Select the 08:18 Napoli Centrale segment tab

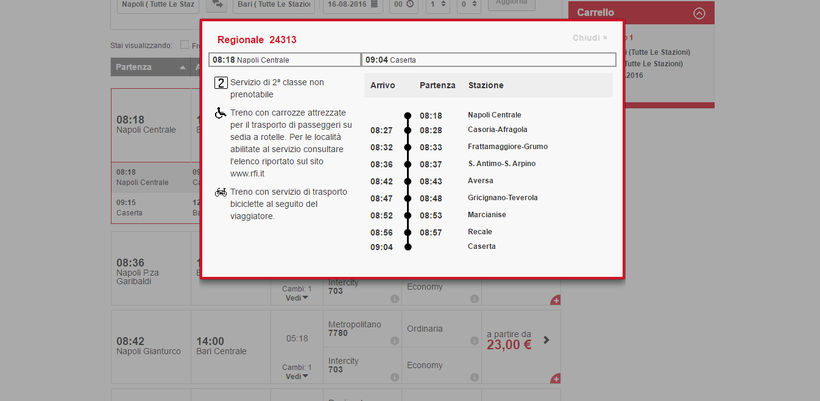pyautogui.click(x=285, y=60)
